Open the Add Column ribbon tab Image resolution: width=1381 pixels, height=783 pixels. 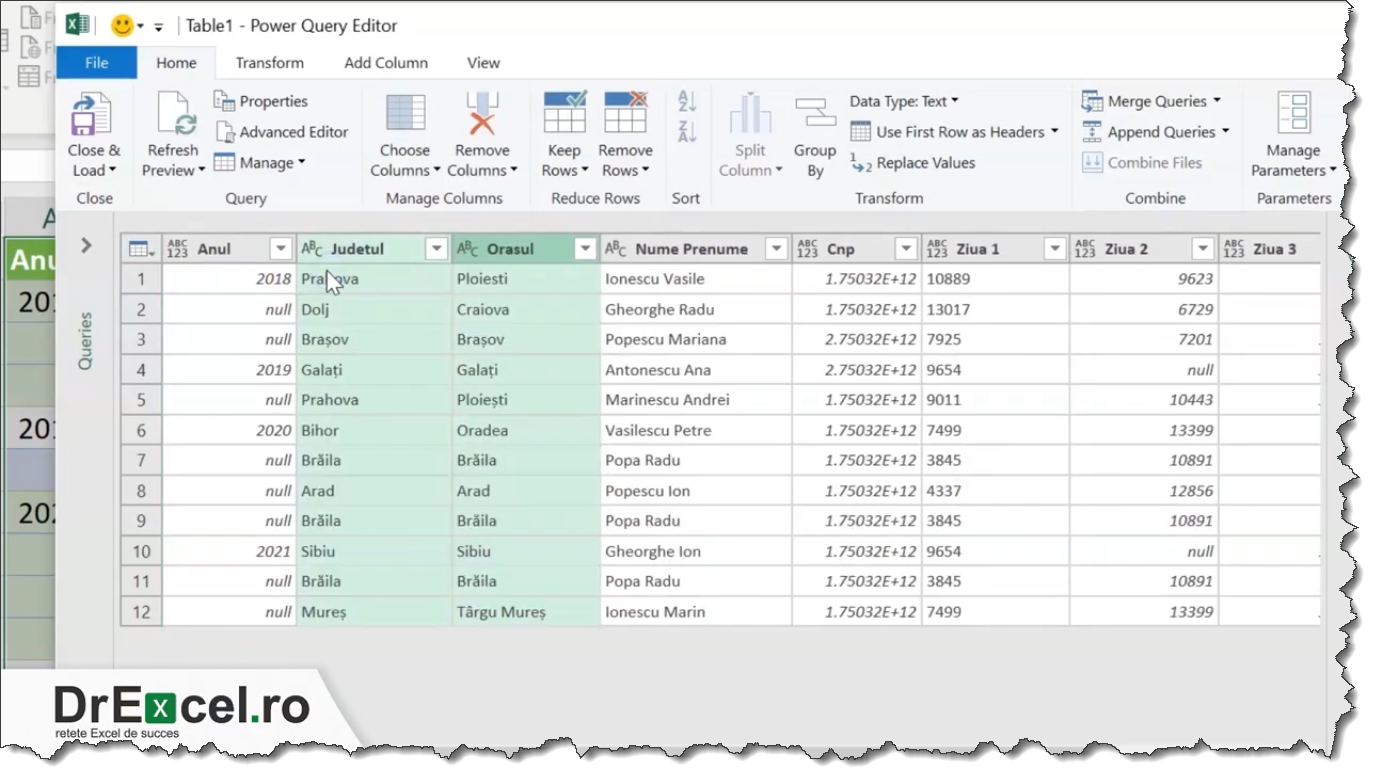click(x=385, y=62)
